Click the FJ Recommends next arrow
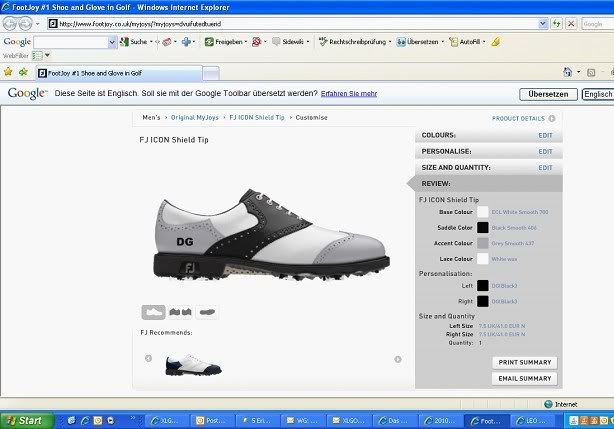Viewport: 614px width, 429px height. pos(398,359)
